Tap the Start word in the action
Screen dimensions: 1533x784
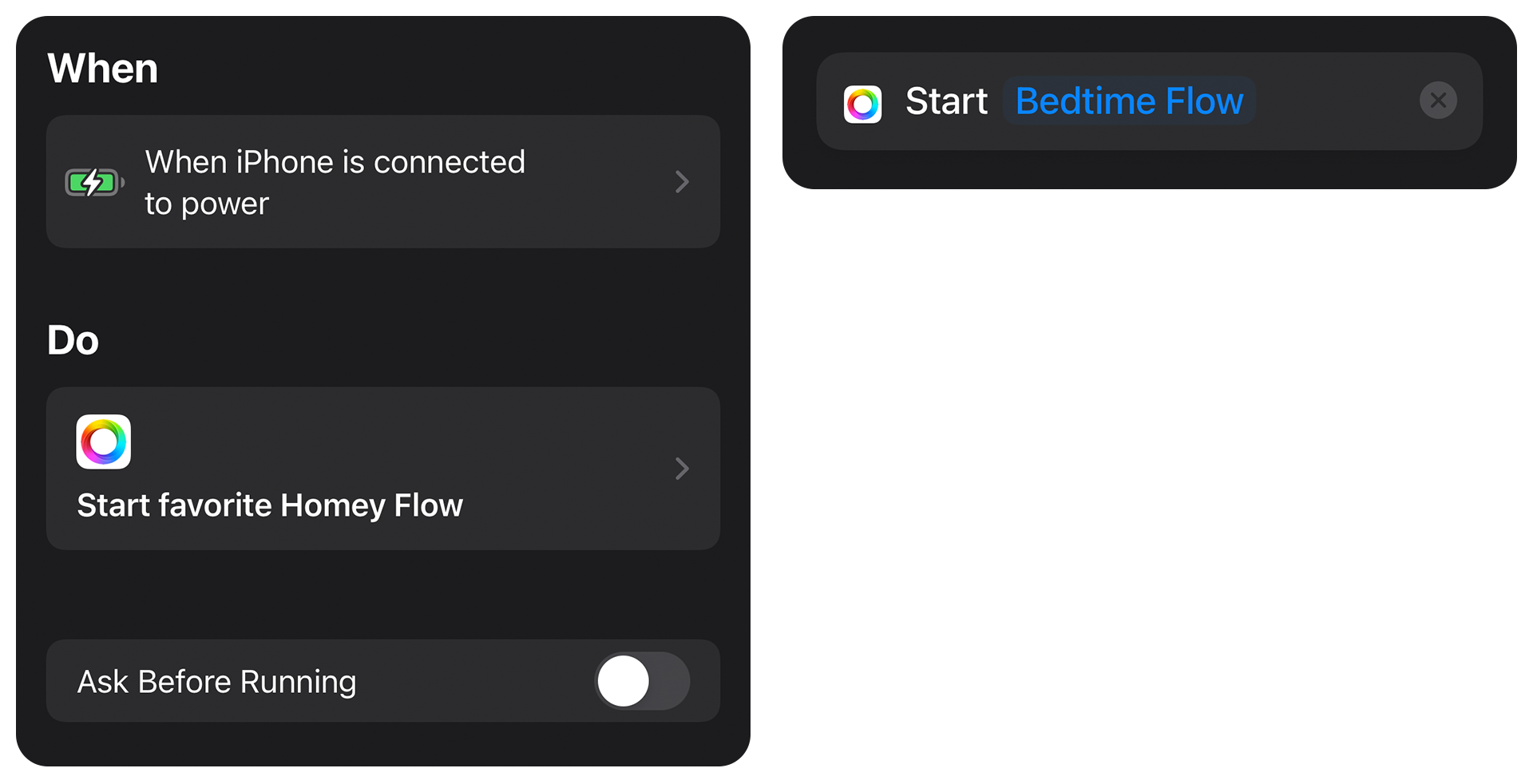(946, 101)
